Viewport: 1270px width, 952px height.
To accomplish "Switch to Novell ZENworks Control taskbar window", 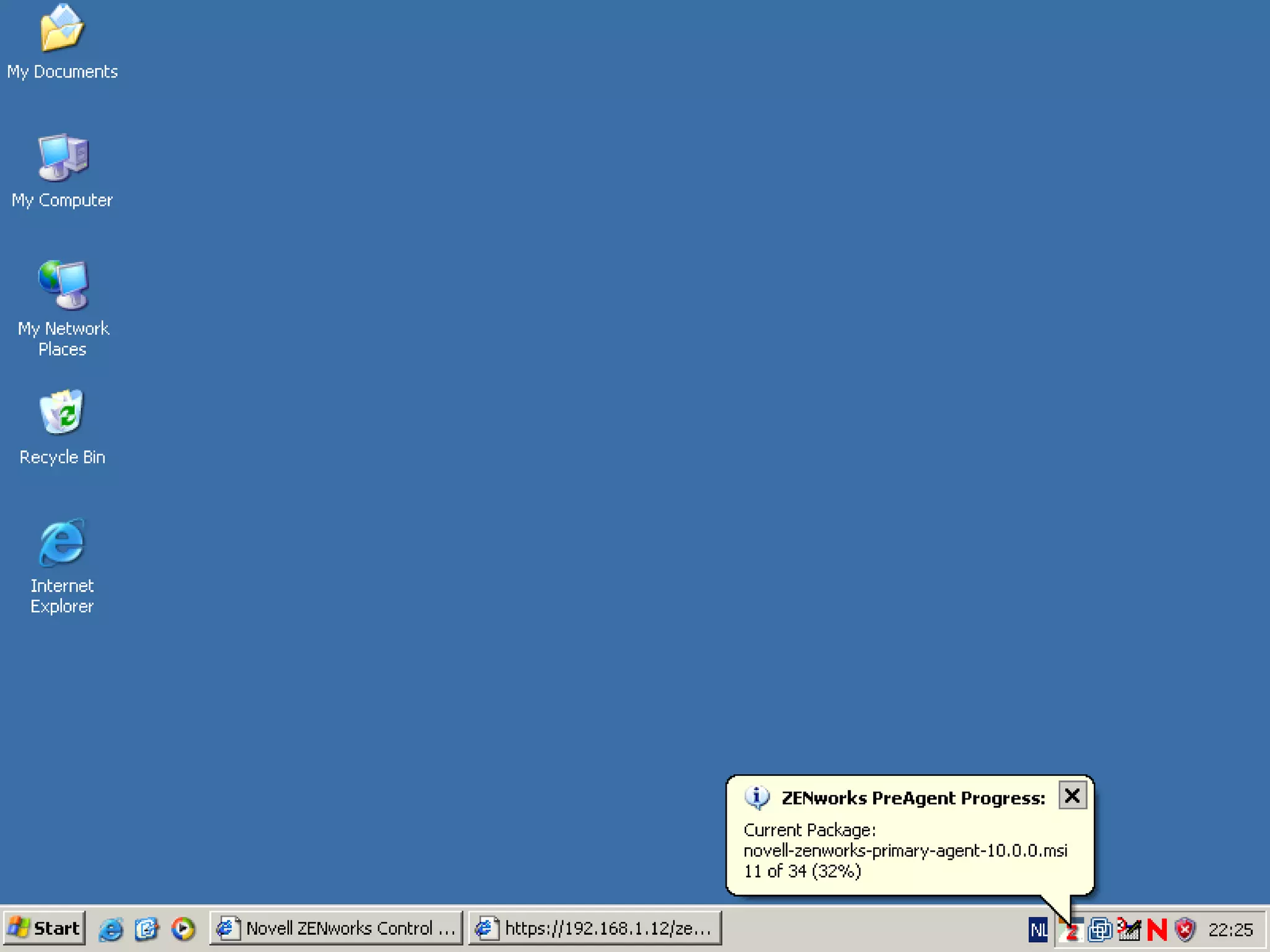I will pyautogui.click(x=336, y=928).
